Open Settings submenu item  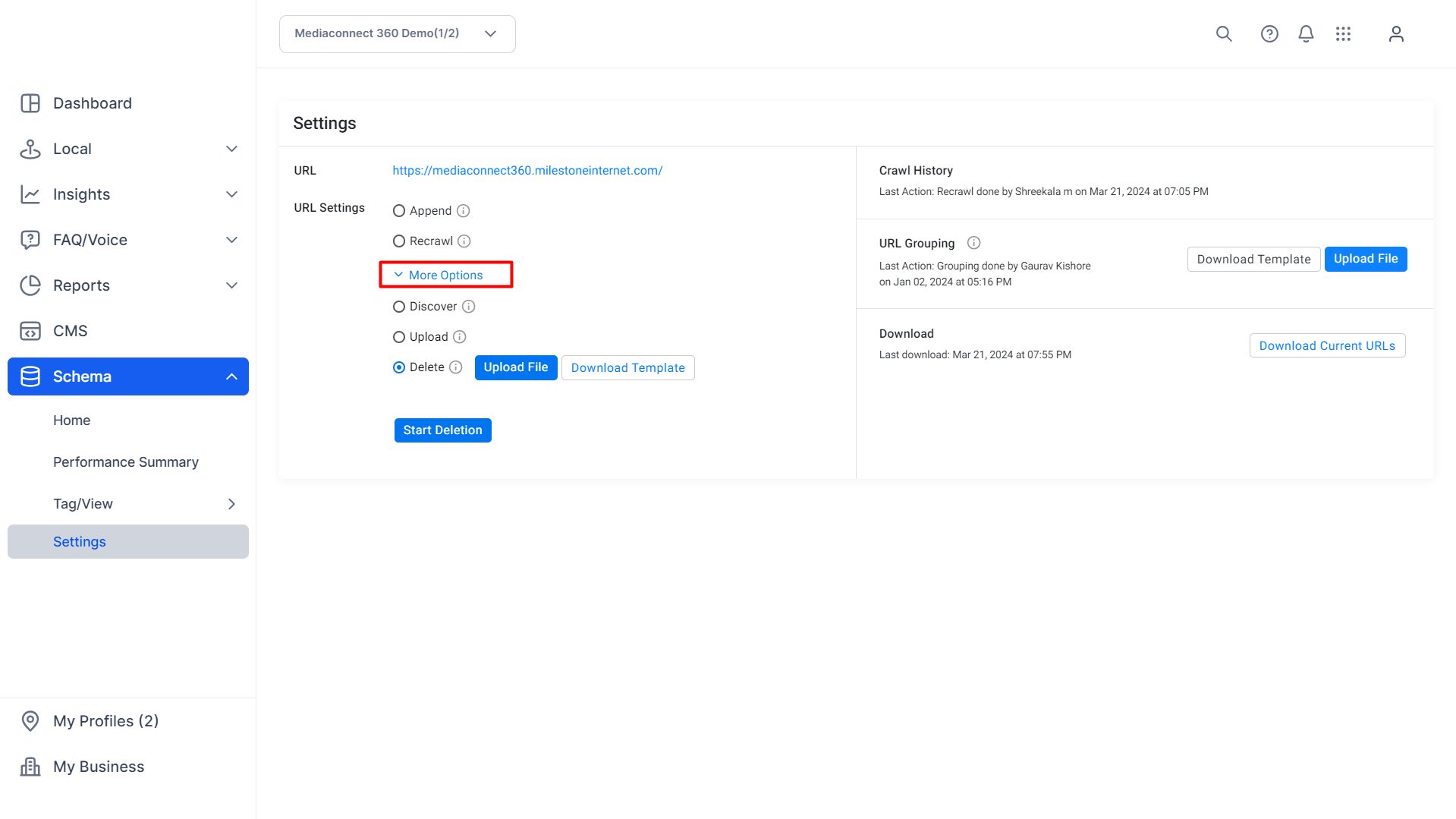click(128, 542)
